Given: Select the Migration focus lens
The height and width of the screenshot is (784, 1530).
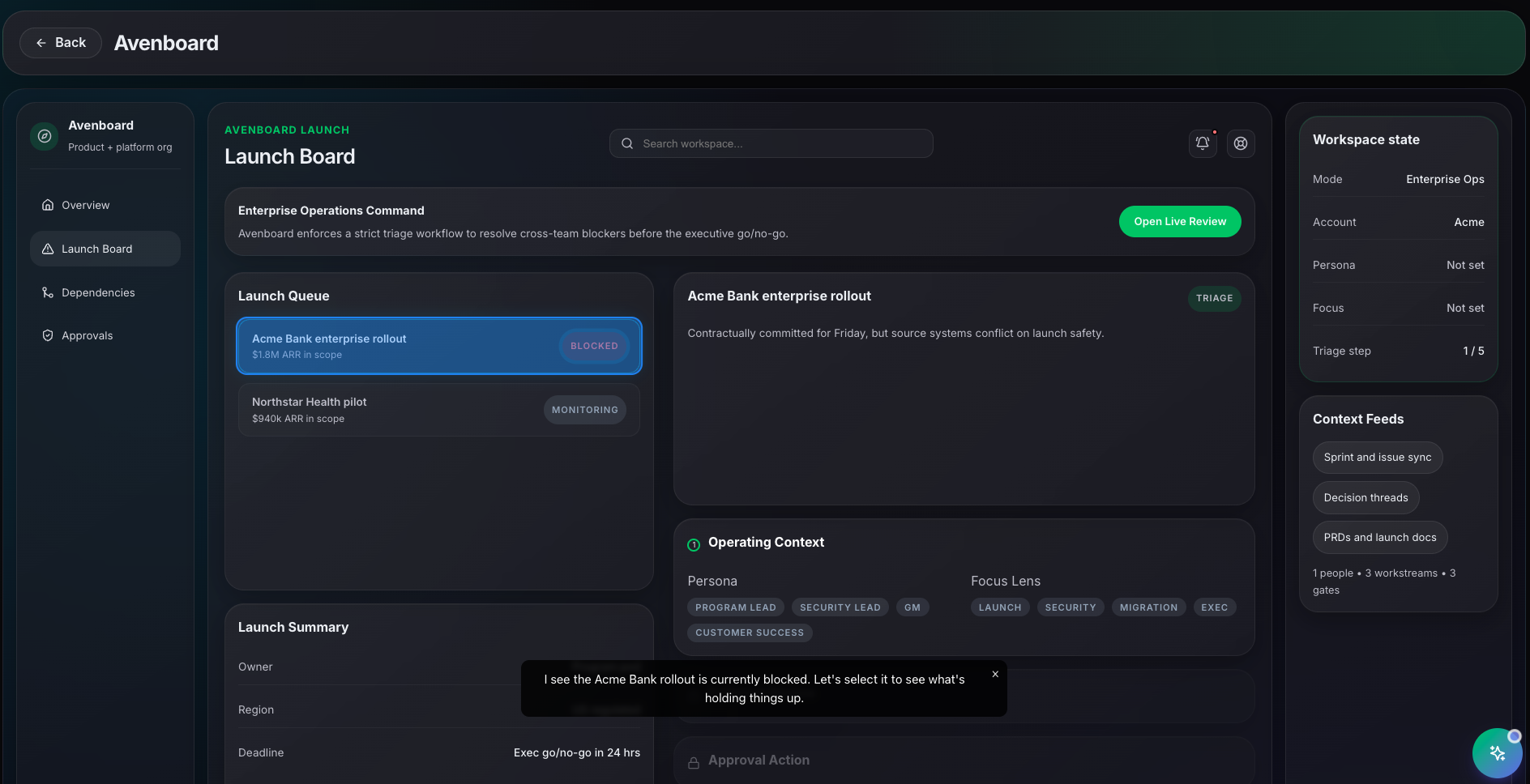Looking at the screenshot, I should click(x=1149, y=607).
